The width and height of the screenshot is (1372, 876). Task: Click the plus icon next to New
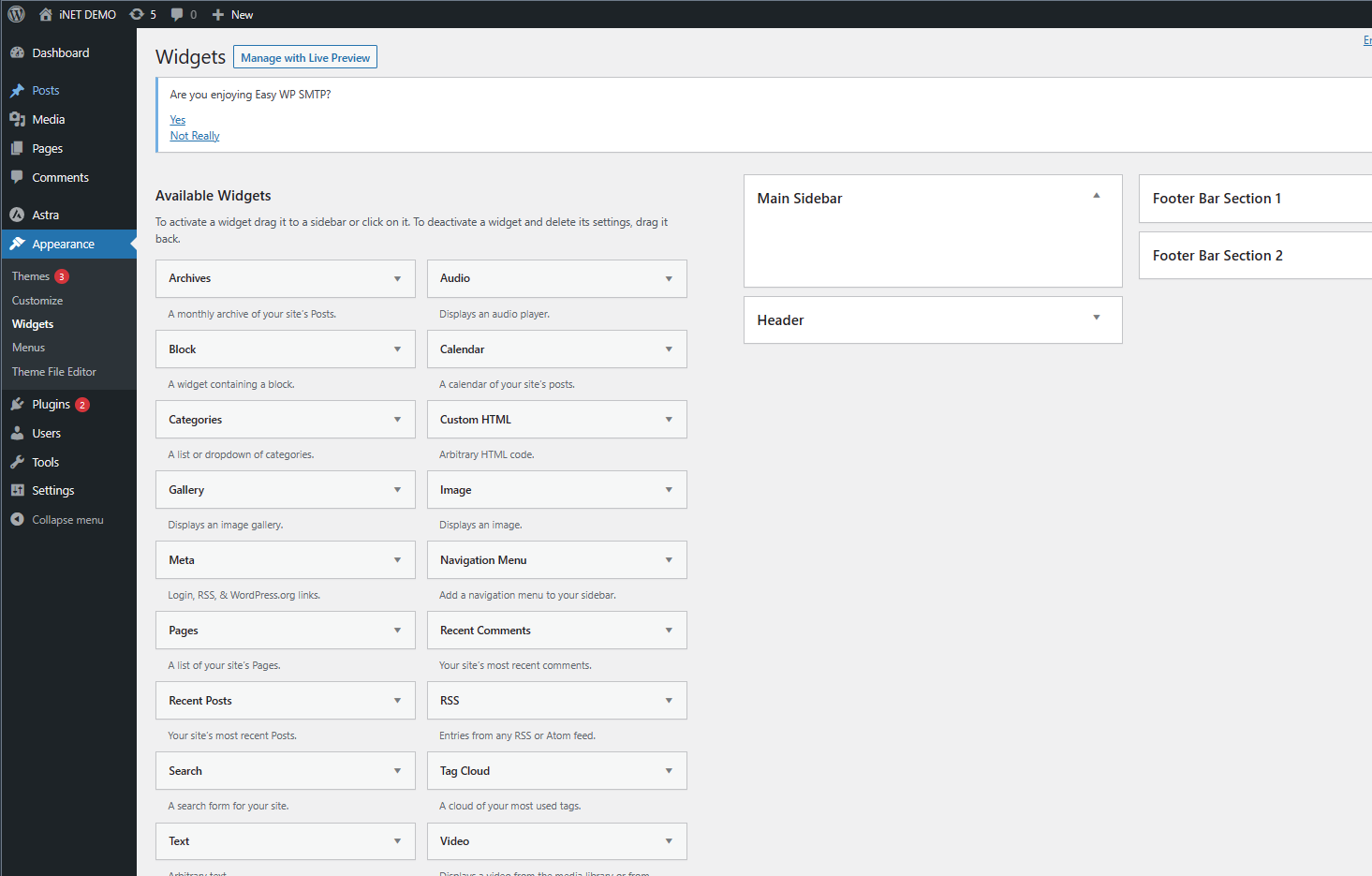(x=218, y=14)
